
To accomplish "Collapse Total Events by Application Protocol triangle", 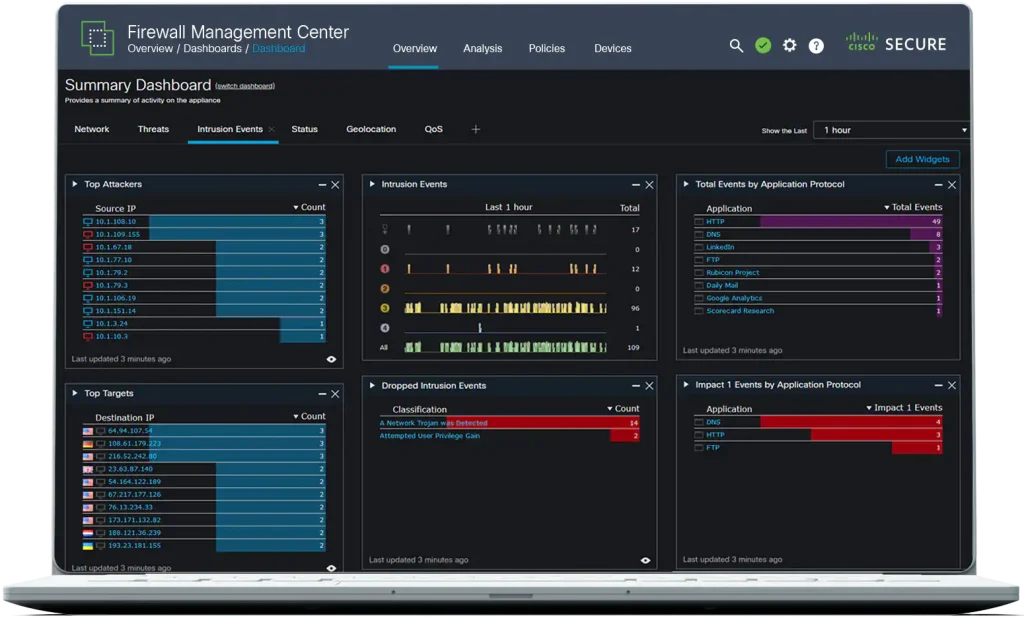I will (686, 184).
